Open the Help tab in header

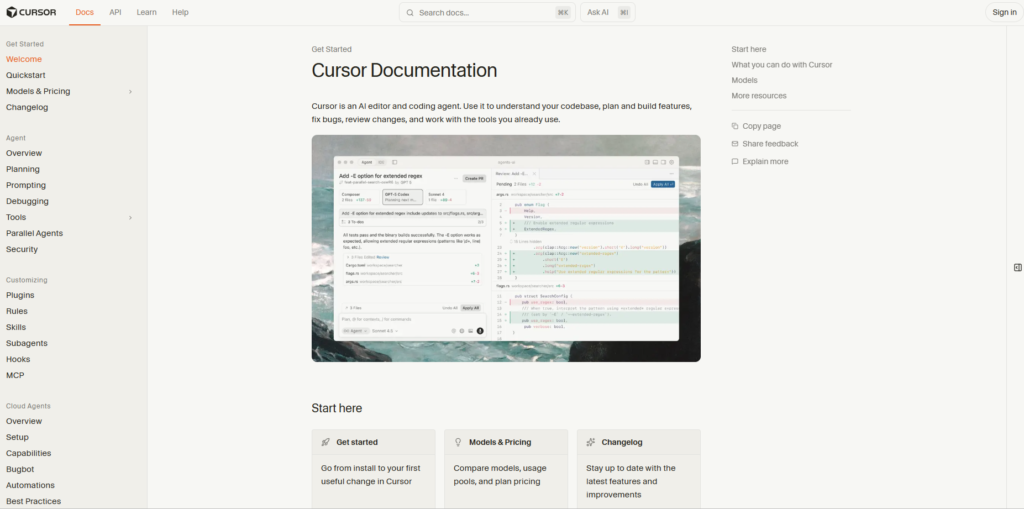(180, 12)
